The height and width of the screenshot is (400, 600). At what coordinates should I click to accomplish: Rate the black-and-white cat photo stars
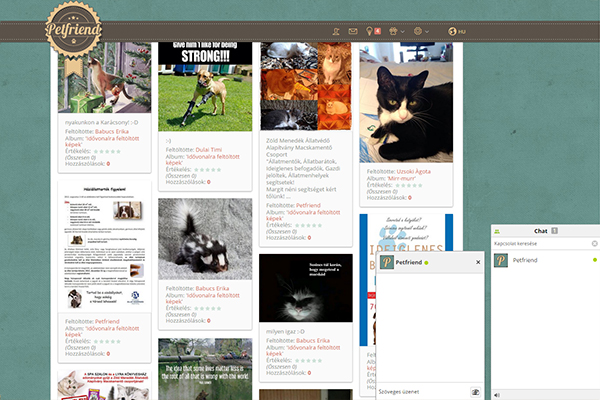(410, 185)
